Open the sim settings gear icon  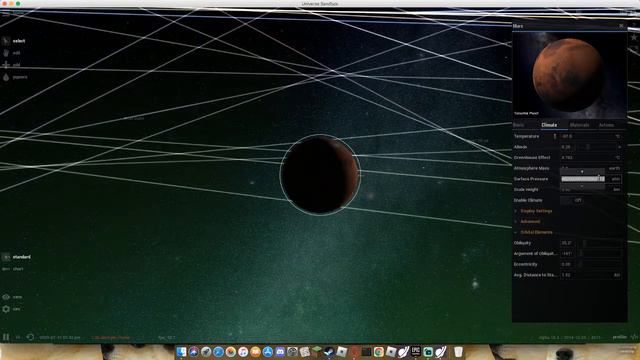pyautogui.click(x=6, y=309)
